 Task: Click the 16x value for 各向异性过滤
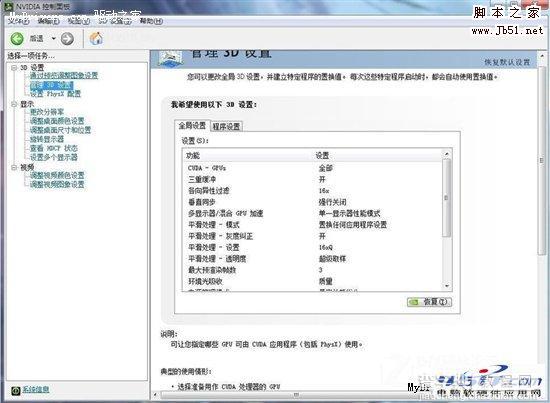click(x=324, y=191)
